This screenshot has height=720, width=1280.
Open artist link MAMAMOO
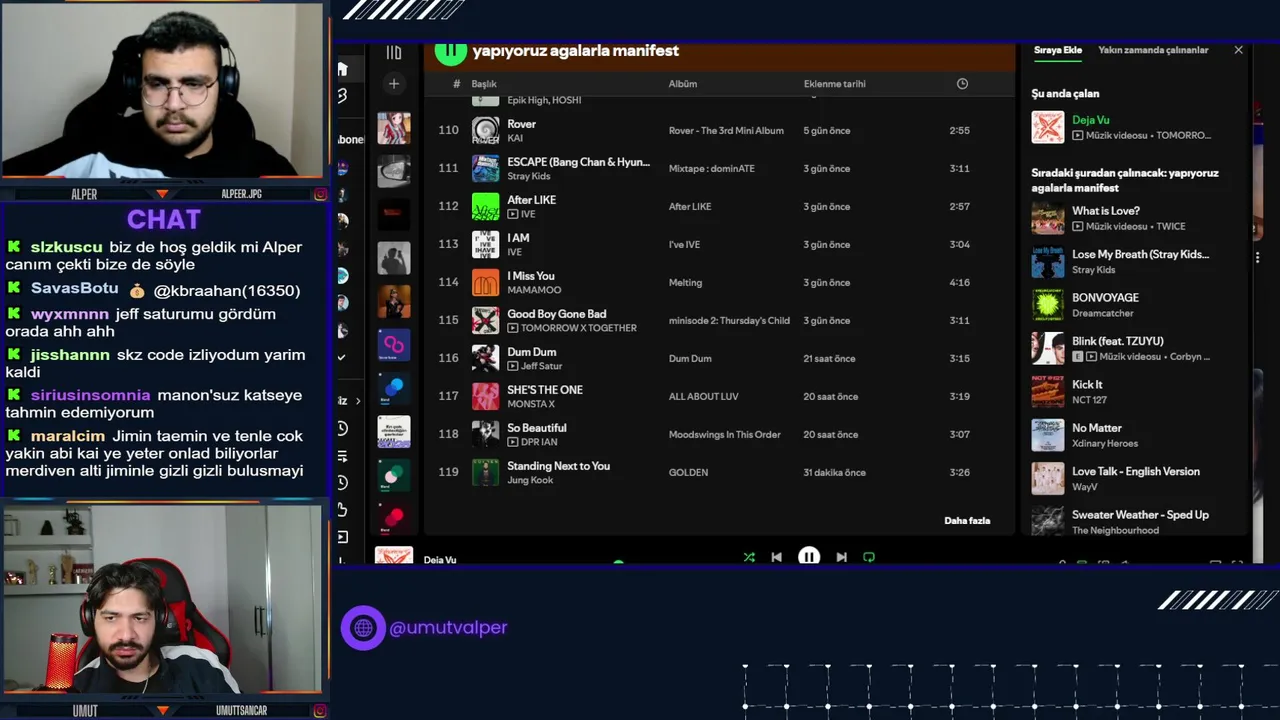534,290
